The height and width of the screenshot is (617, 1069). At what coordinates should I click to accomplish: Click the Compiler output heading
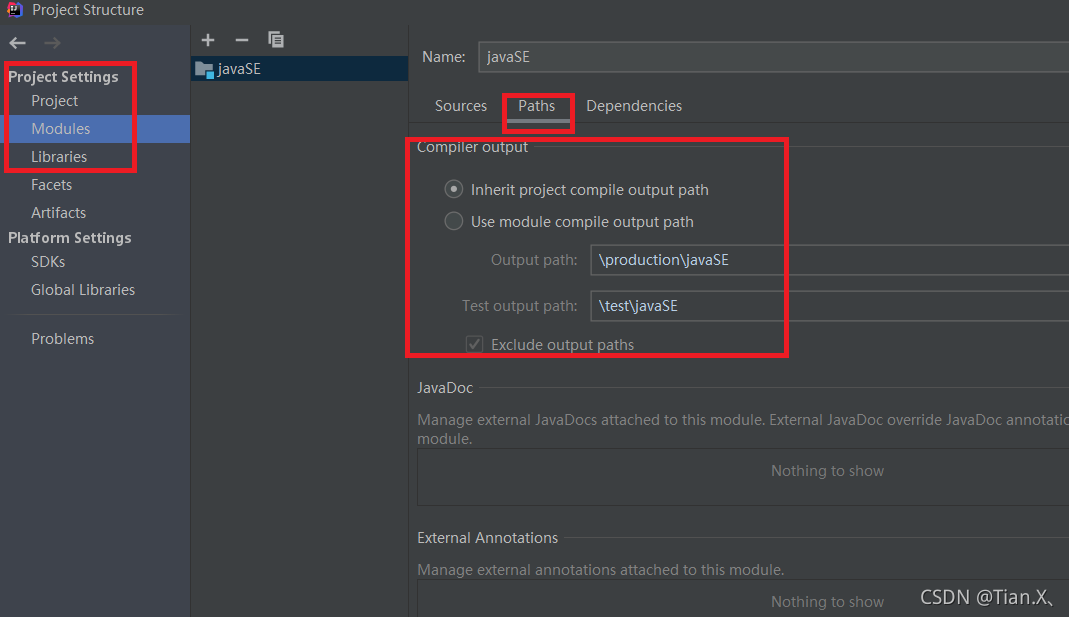point(472,147)
